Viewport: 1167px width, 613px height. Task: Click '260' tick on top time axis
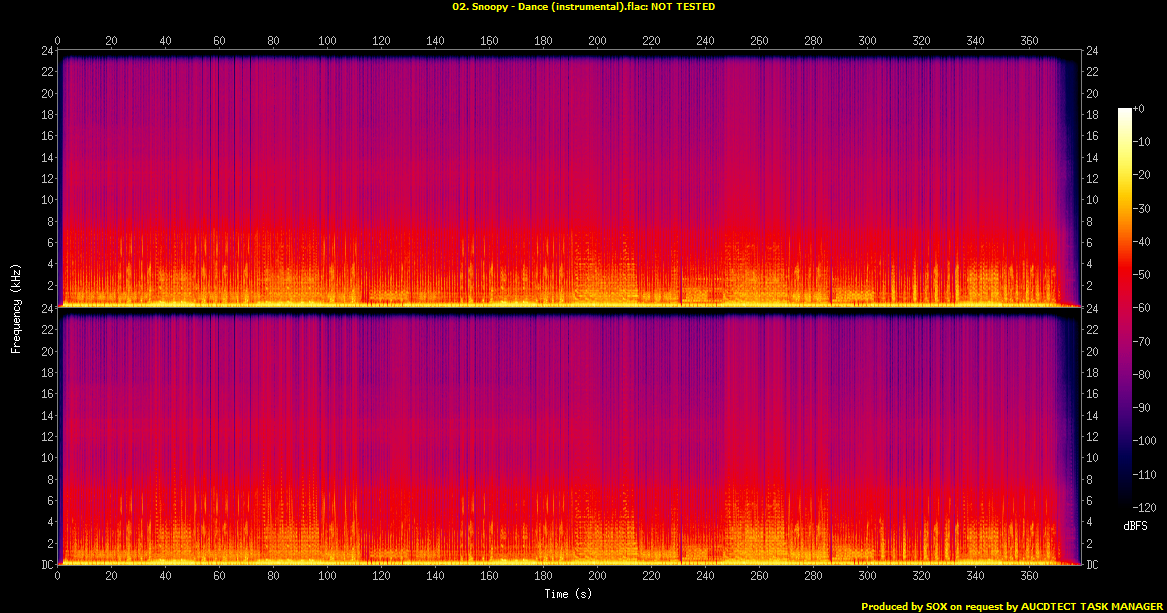coord(759,41)
